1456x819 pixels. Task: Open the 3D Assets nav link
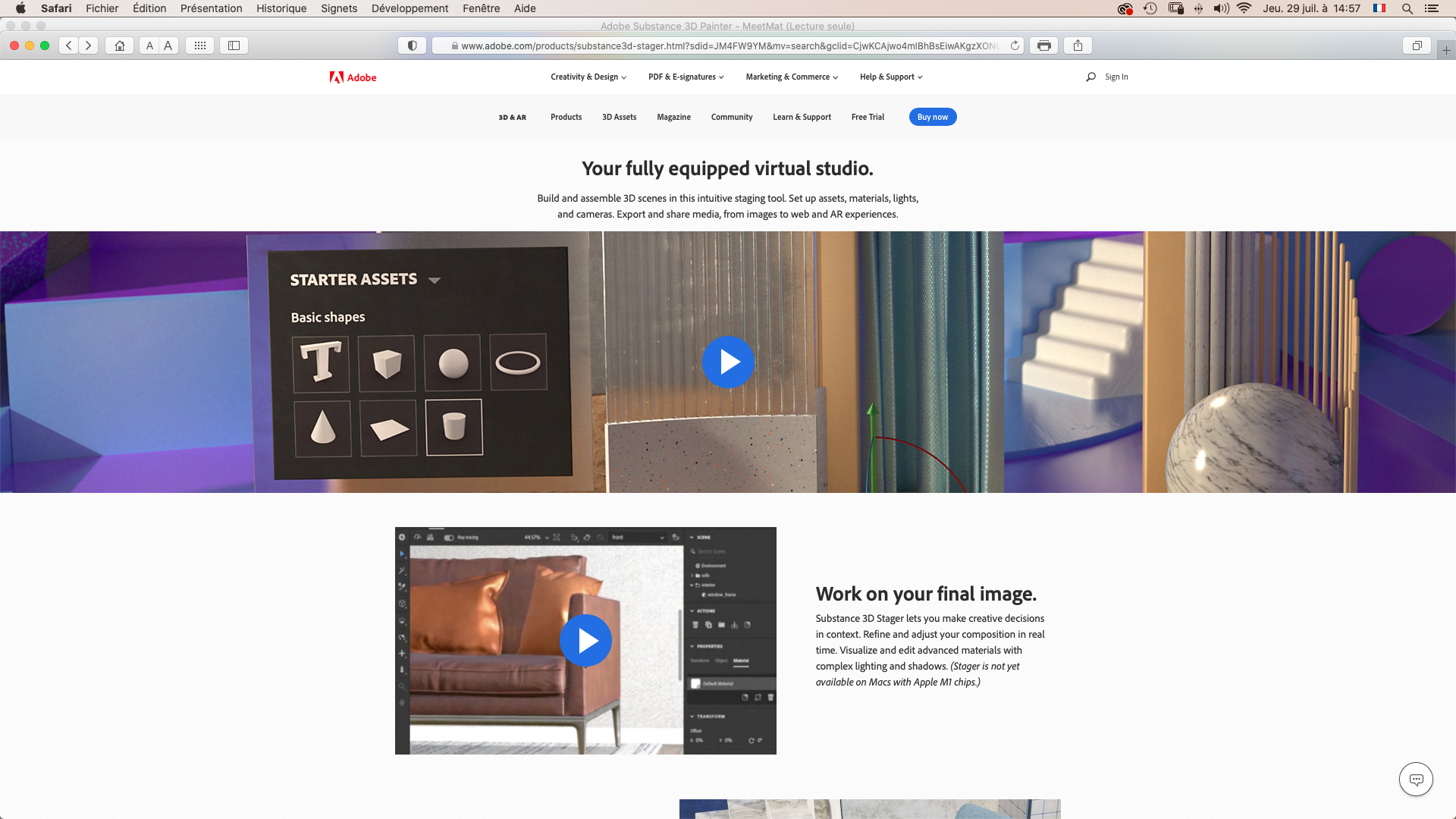[620, 117]
